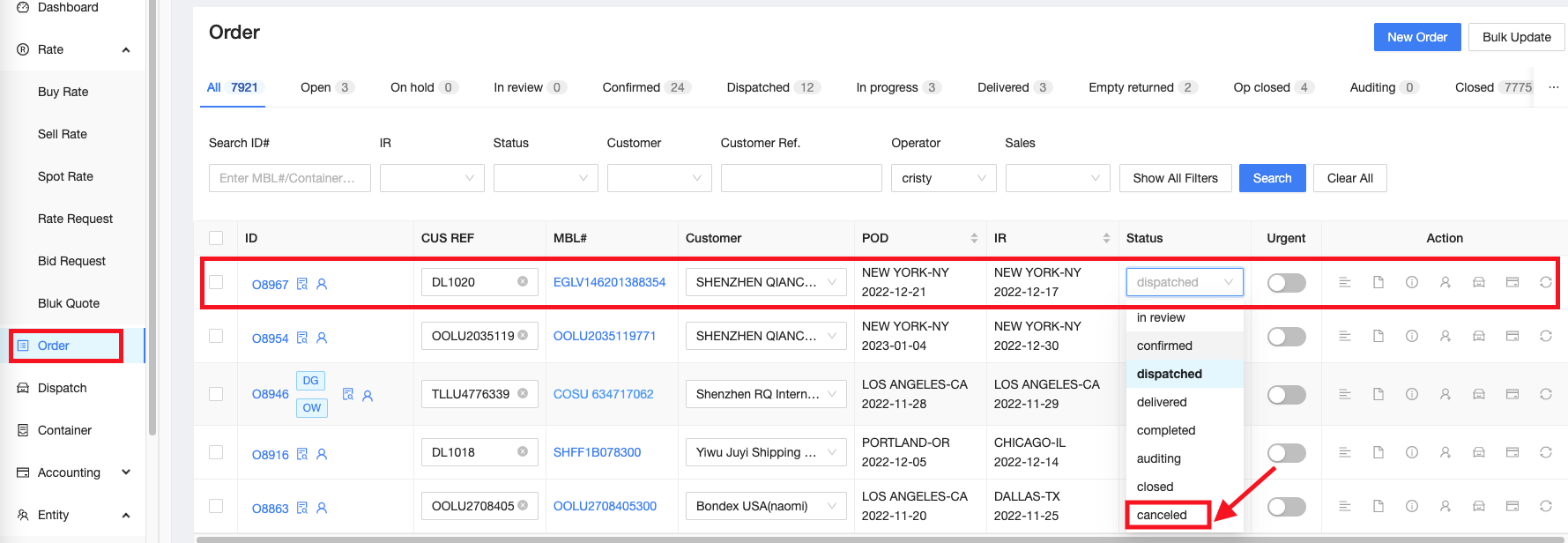1568x543 pixels.
Task: Click the payment card icon for order O8863
Action: point(1512,507)
